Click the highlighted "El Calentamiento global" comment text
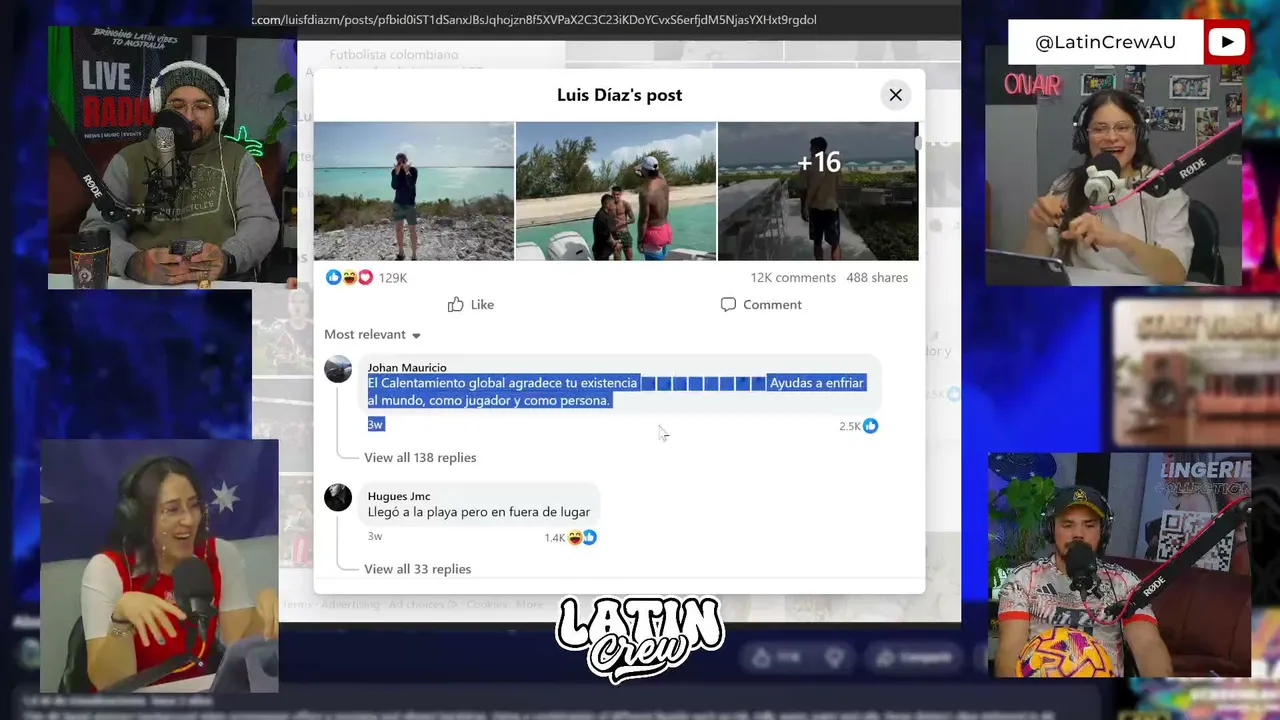Screen dimensions: 1280x720 tap(615, 391)
